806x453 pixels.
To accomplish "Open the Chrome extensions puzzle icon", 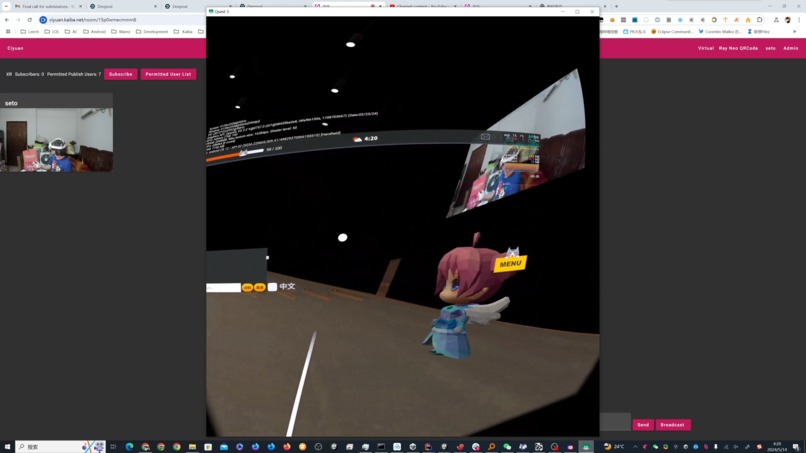I will tap(759, 20).
